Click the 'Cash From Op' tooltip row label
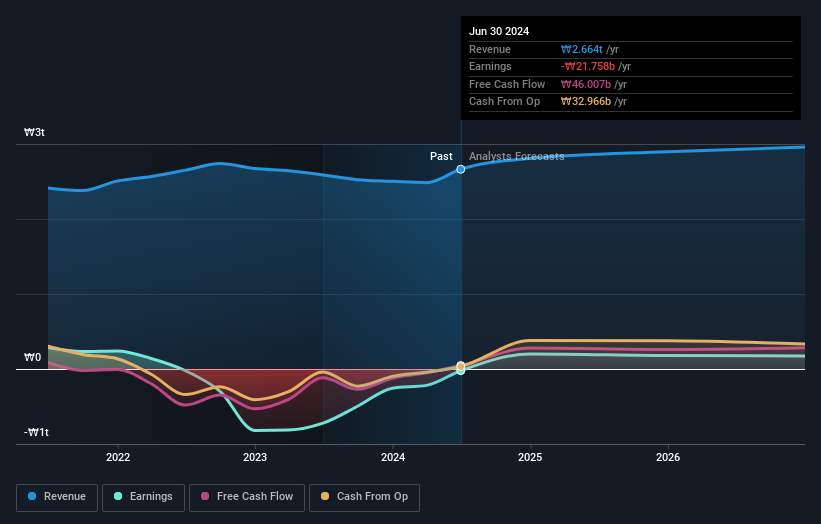Viewport: 821px width, 524px height. tap(504, 102)
